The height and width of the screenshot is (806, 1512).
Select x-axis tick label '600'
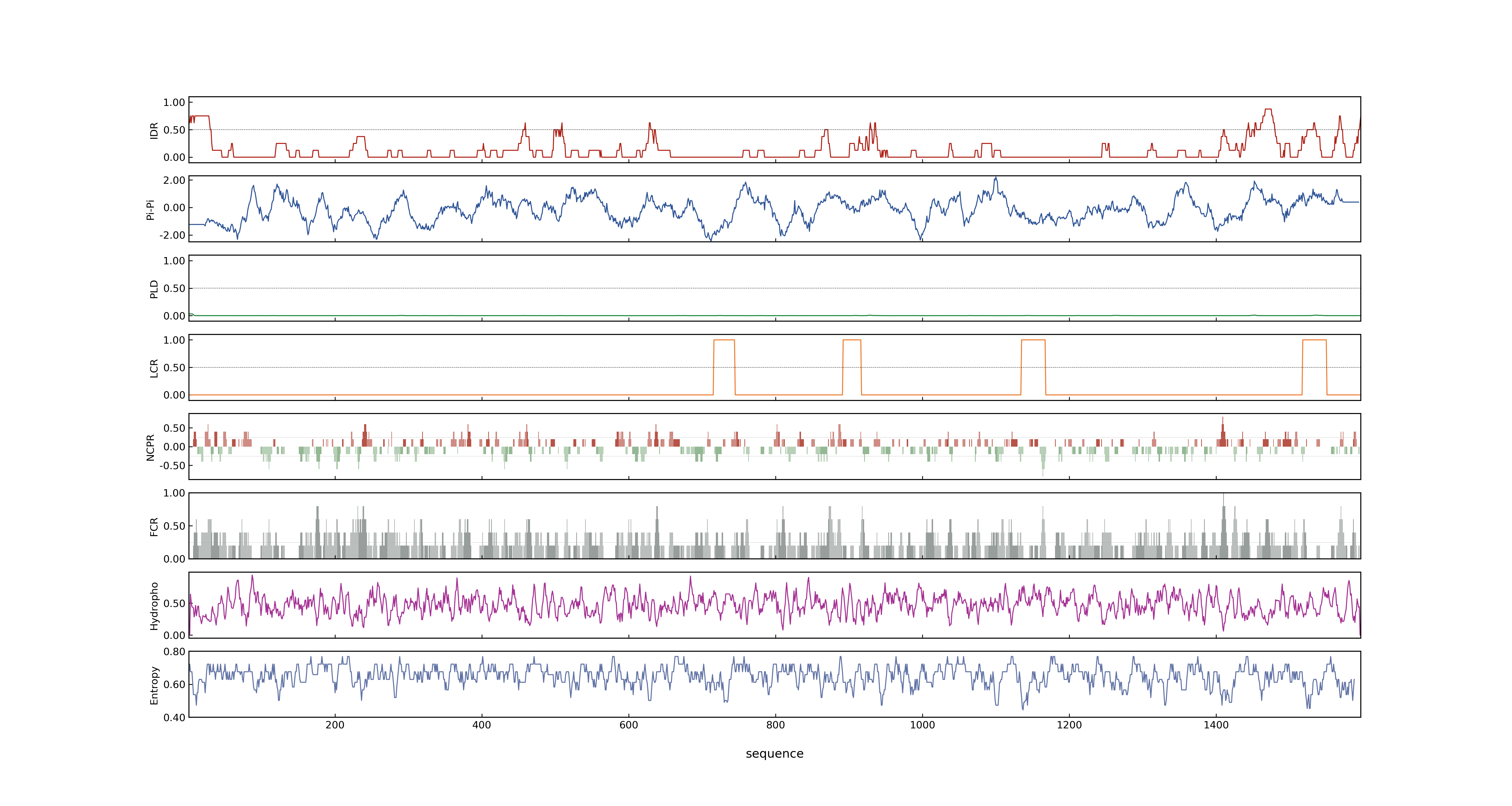(629, 725)
